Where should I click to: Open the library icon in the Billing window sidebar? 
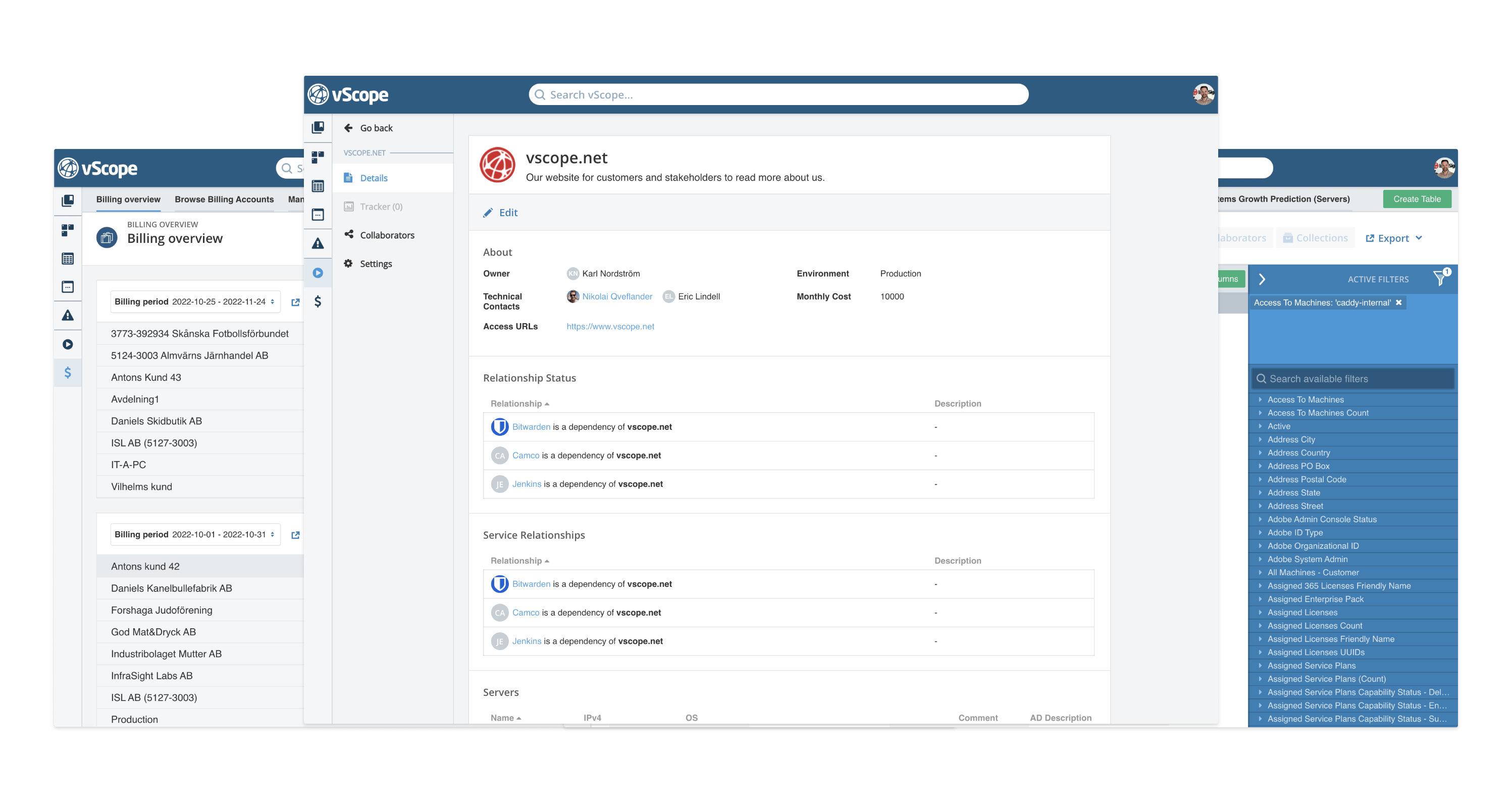coord(68,201)
